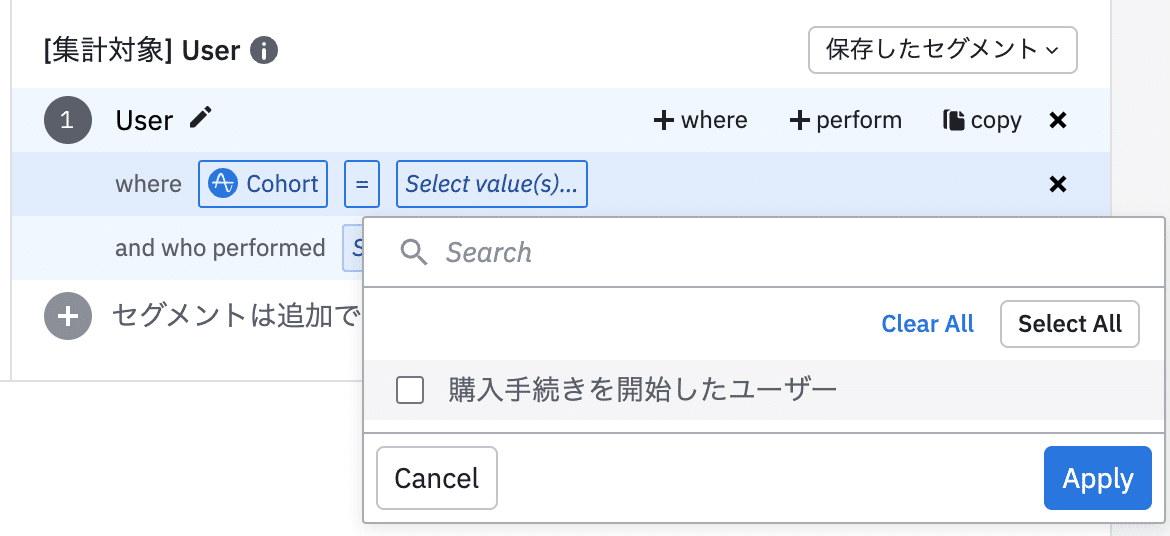Click the Clear All link

pos(927,324)
